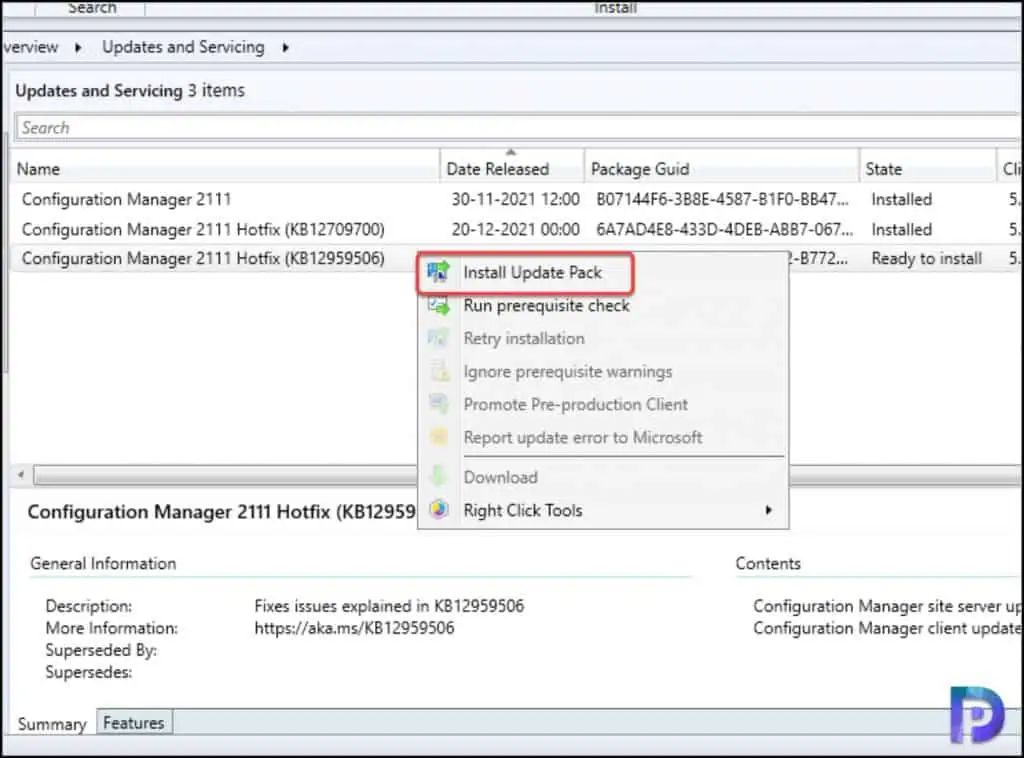The width and height of the screenshot is (1024, 758).
Task: Sort by the Name column header
Action: coord(225,169)
